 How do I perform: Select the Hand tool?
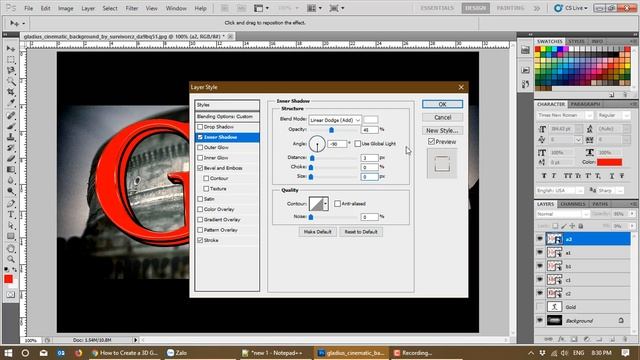click(x=11, y=249)
